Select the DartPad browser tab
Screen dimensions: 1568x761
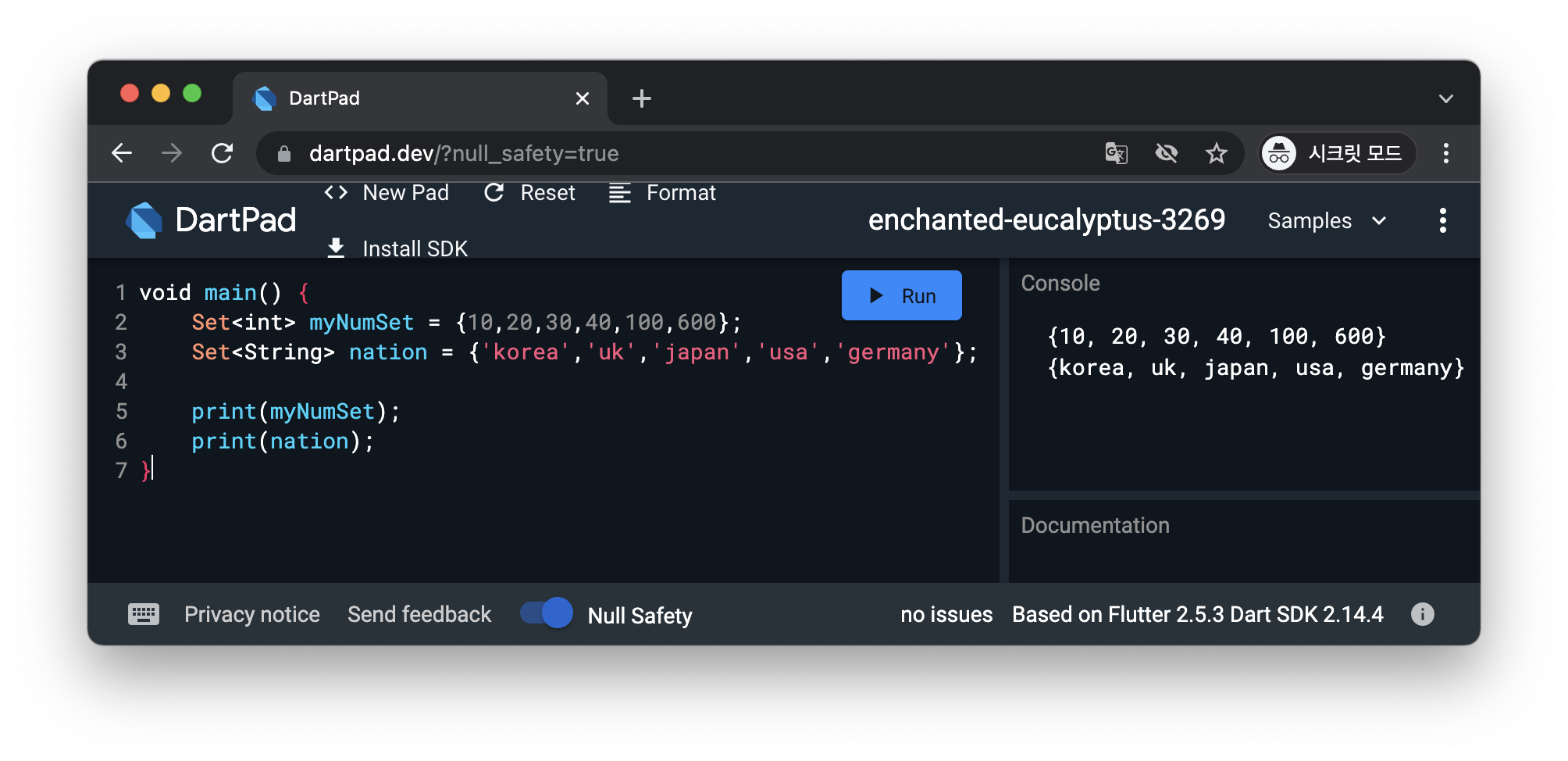(x=420, y=98)
